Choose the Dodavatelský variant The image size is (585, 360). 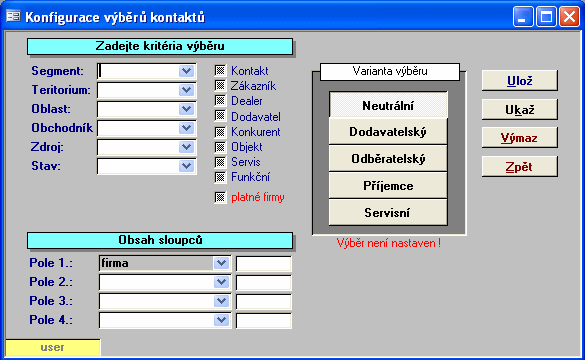click(388, 132)
